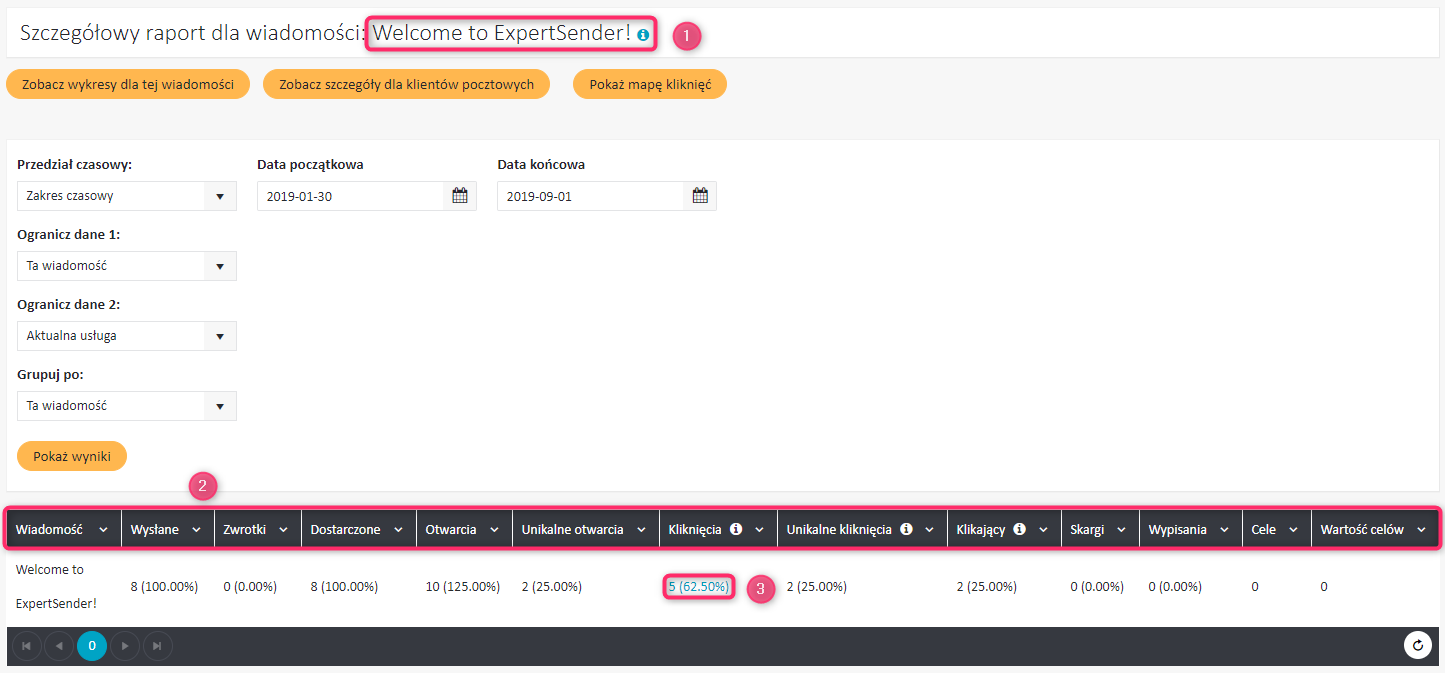The height and width of the screenshot is (673, 1445).
Task: Click Zobacz wykresy dla tej wiadomości button
Action: click(x=128, y=85)
